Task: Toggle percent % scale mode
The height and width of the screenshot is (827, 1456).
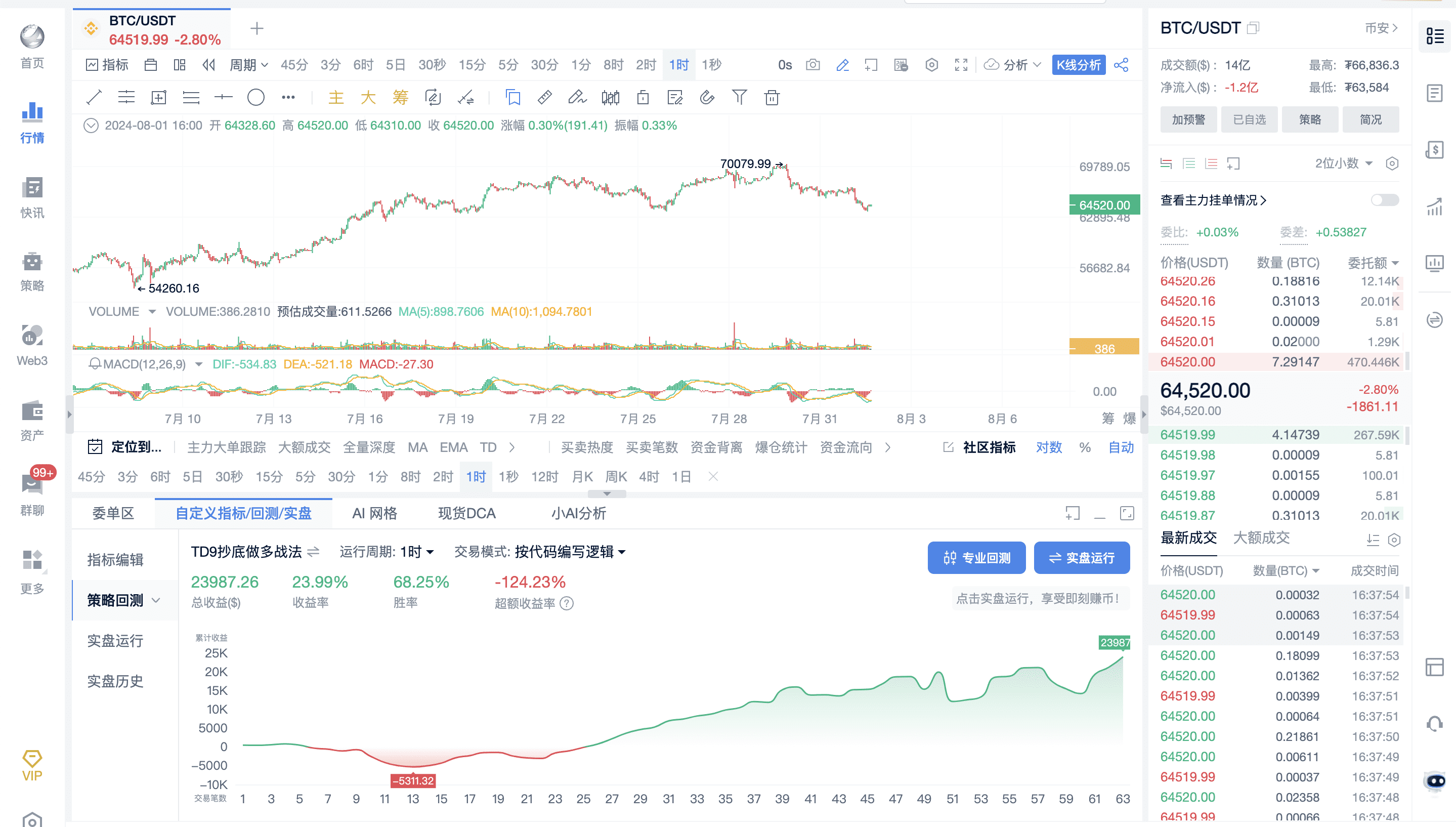Action: pyautogui.click(x=1085, y=447)
